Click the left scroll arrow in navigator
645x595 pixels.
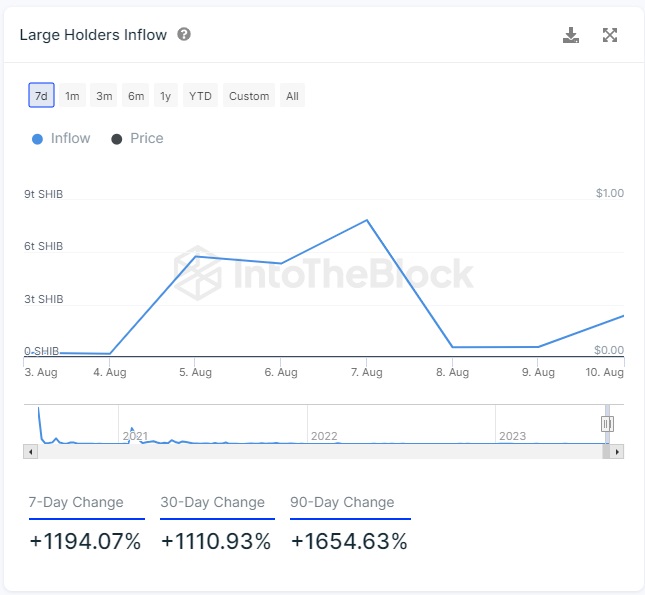30,452
